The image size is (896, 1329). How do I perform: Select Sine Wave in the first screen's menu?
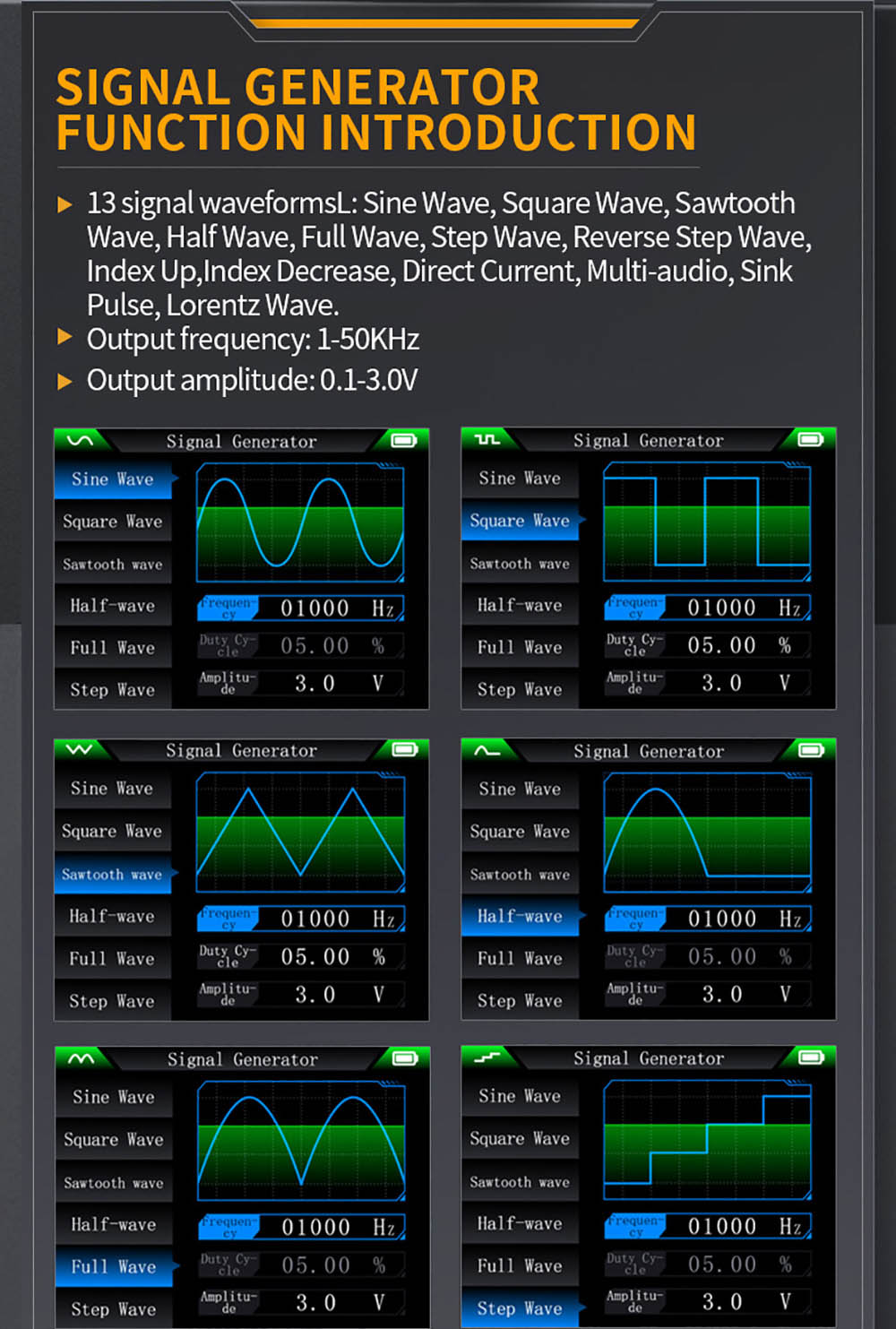pyautogui.click(x=113, y=479)
